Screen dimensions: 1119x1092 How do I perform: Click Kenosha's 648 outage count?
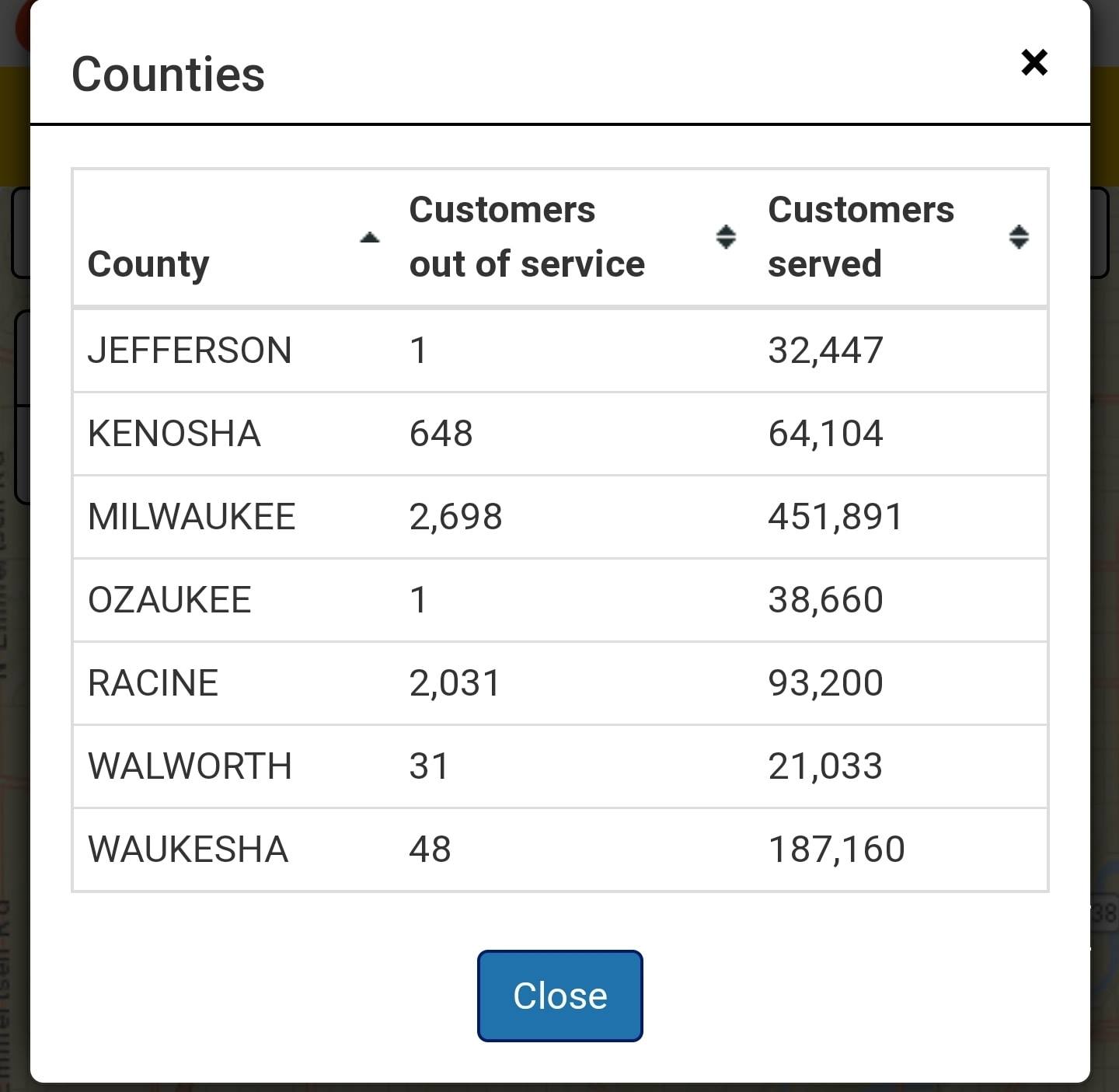[x=441, y=434]
